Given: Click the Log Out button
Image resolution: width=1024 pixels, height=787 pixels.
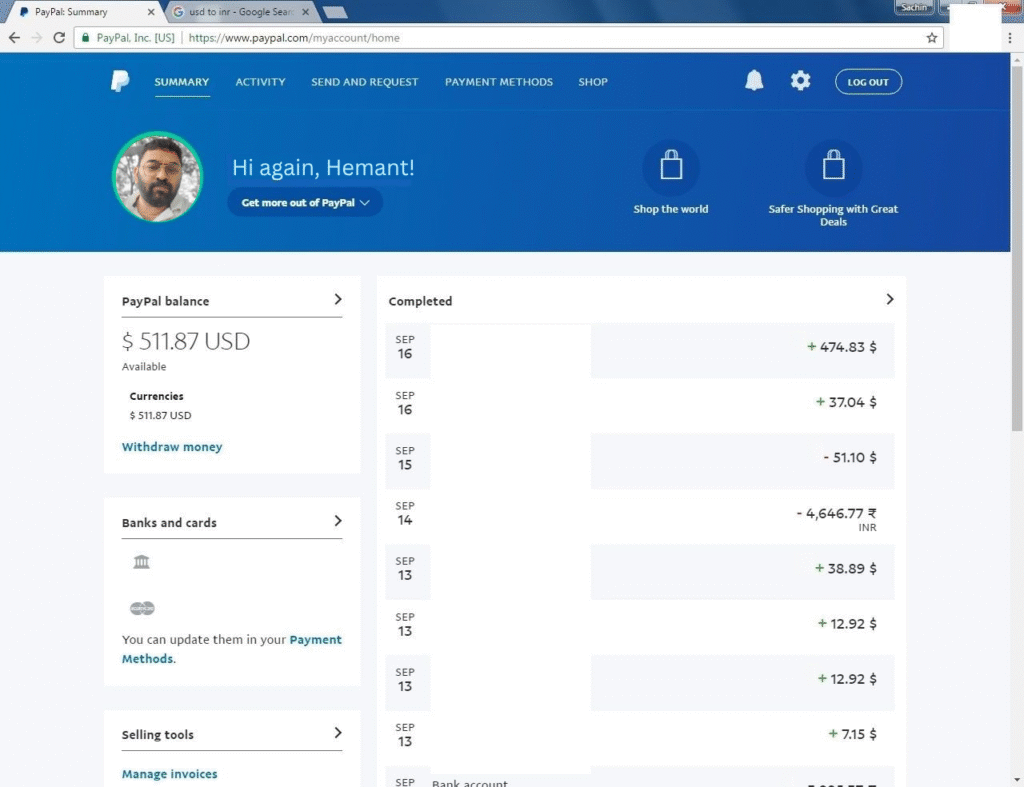Looking at the screenshot, I should [868, 82].
